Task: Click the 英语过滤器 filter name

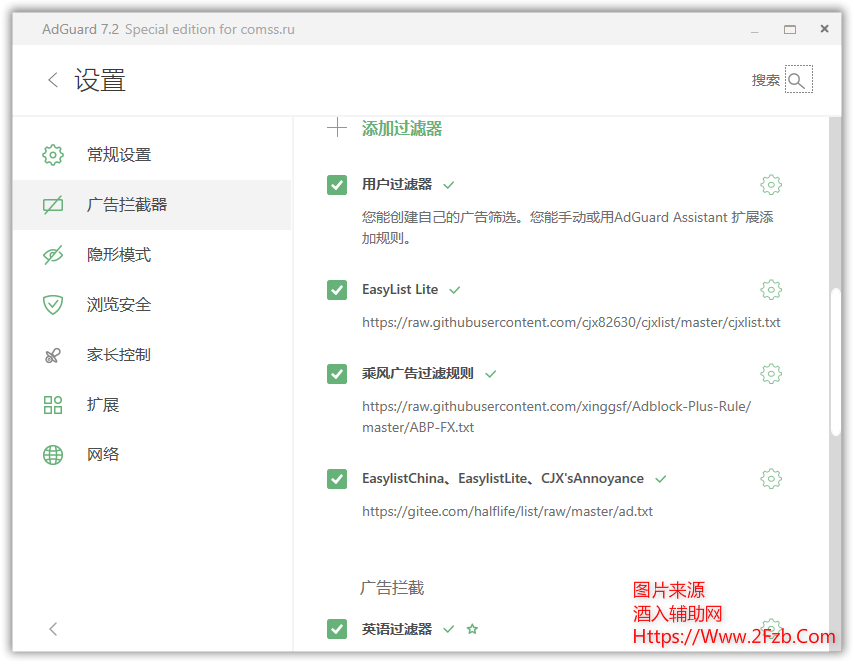Action: tap(397, 629)
